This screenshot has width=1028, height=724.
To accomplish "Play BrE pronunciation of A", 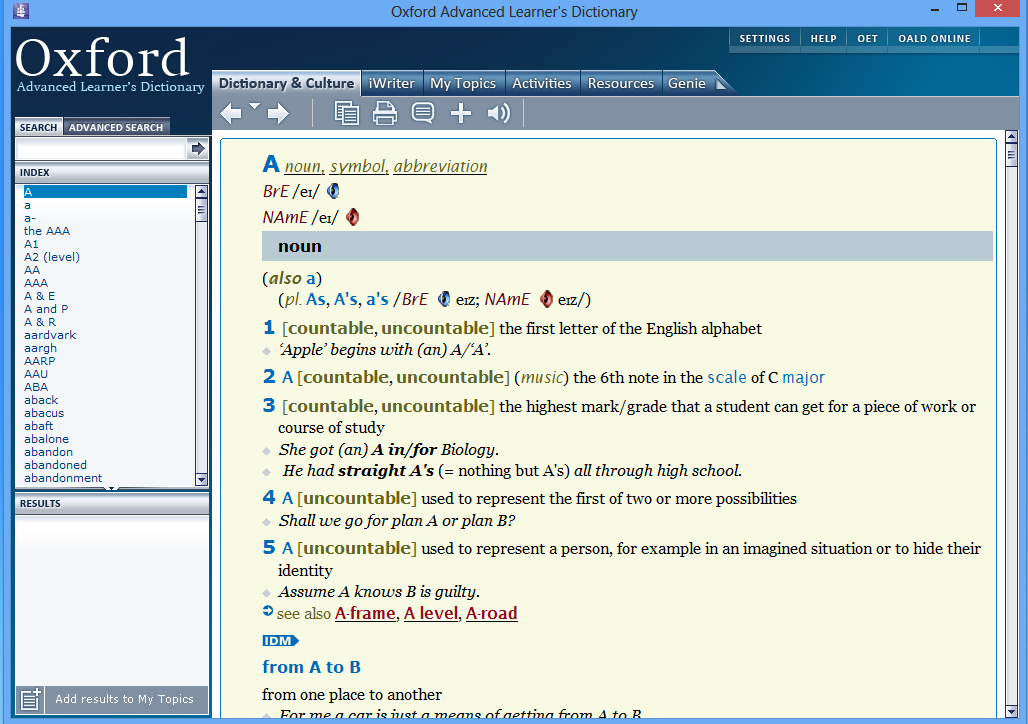I will (334, 191).
